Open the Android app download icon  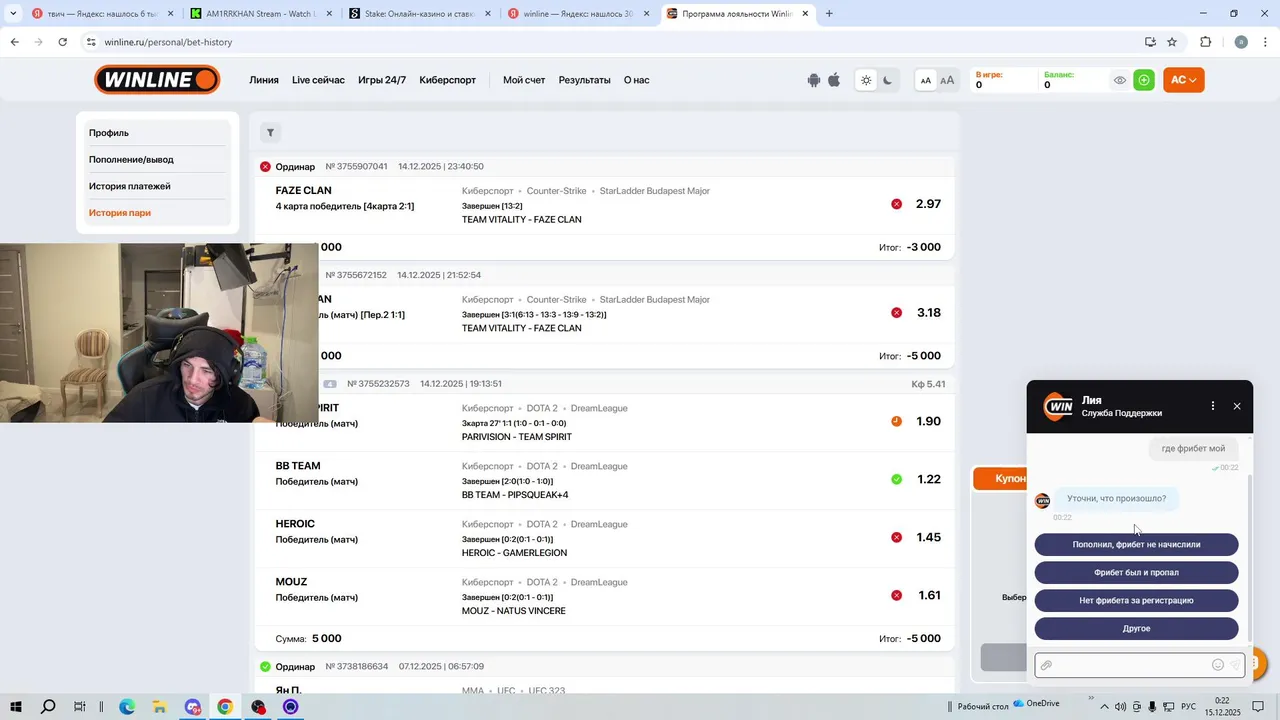click(x=814, y=81)
